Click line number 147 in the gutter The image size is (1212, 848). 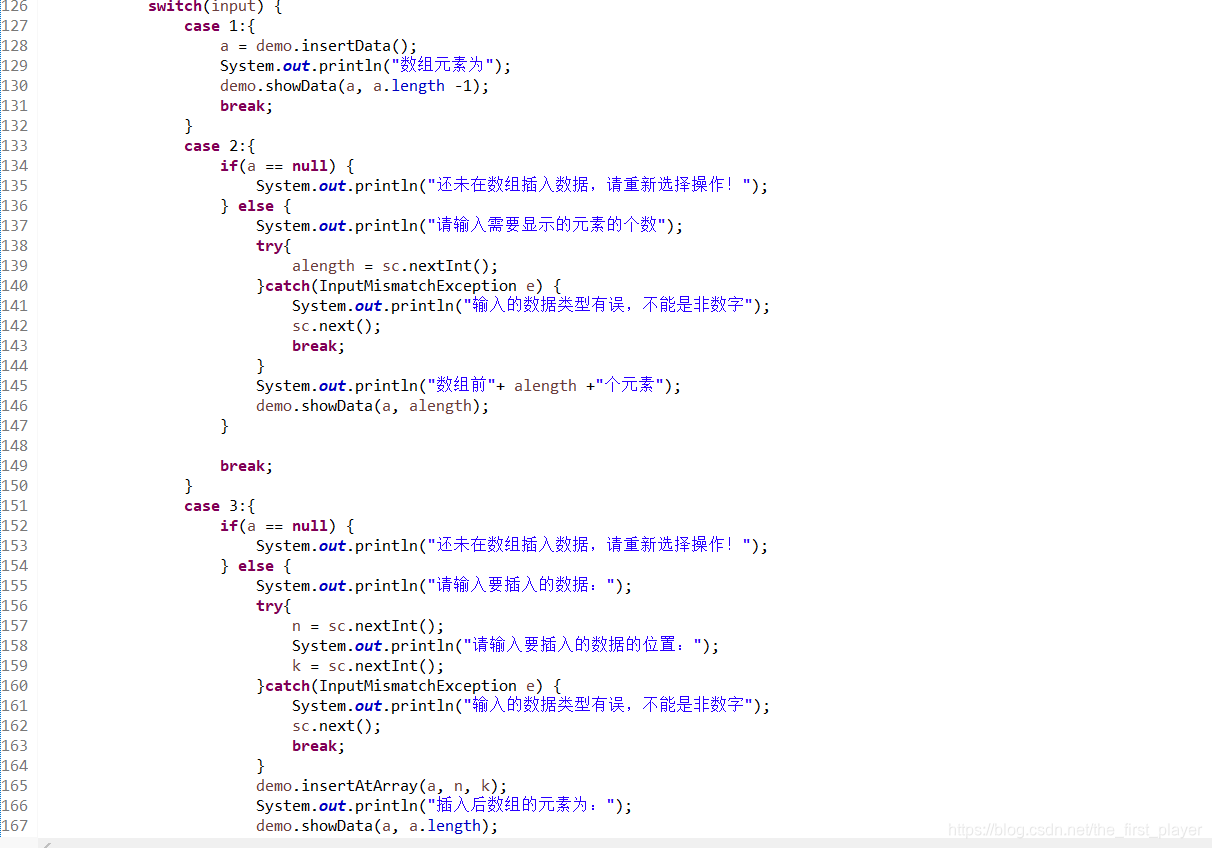[15, 426]
